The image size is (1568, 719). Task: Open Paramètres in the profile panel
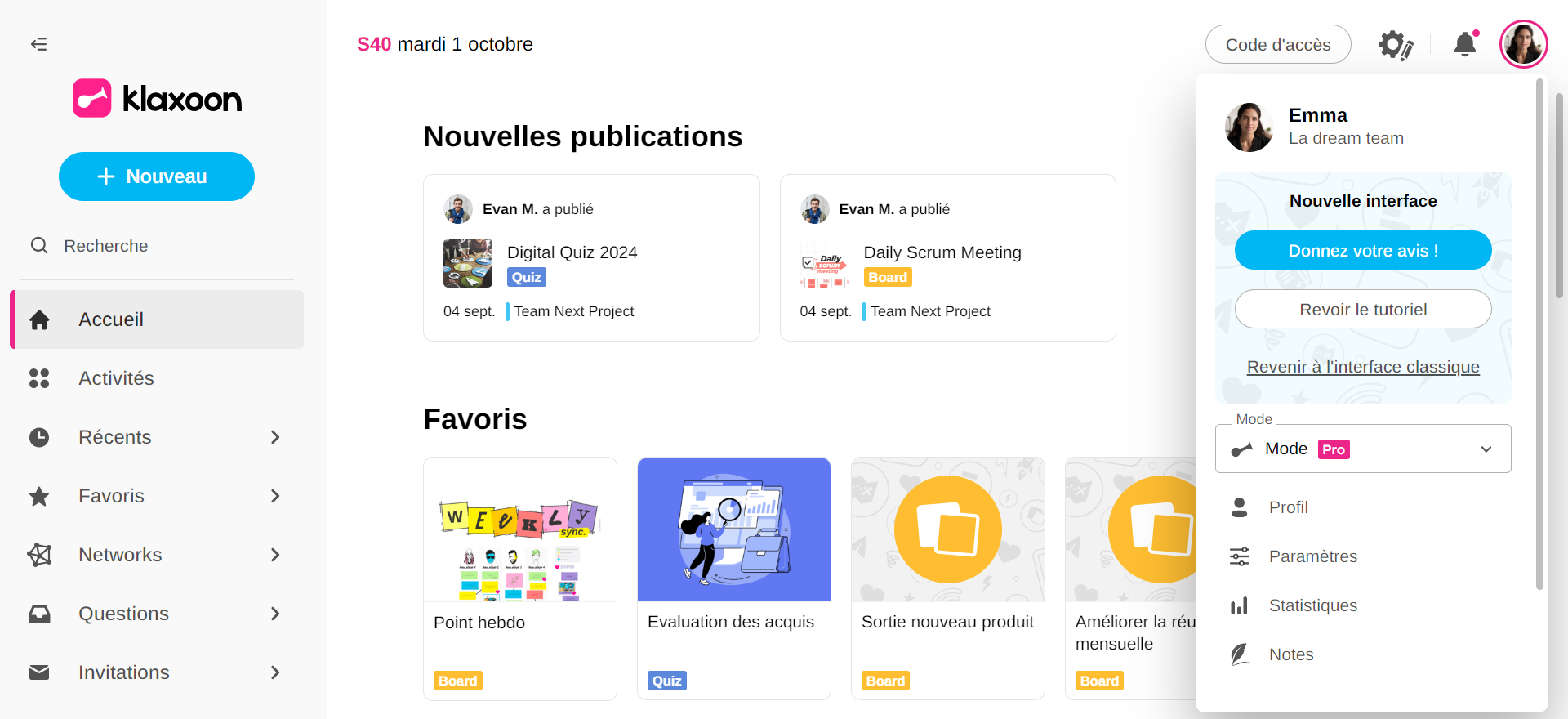[x=1312, y=556]
